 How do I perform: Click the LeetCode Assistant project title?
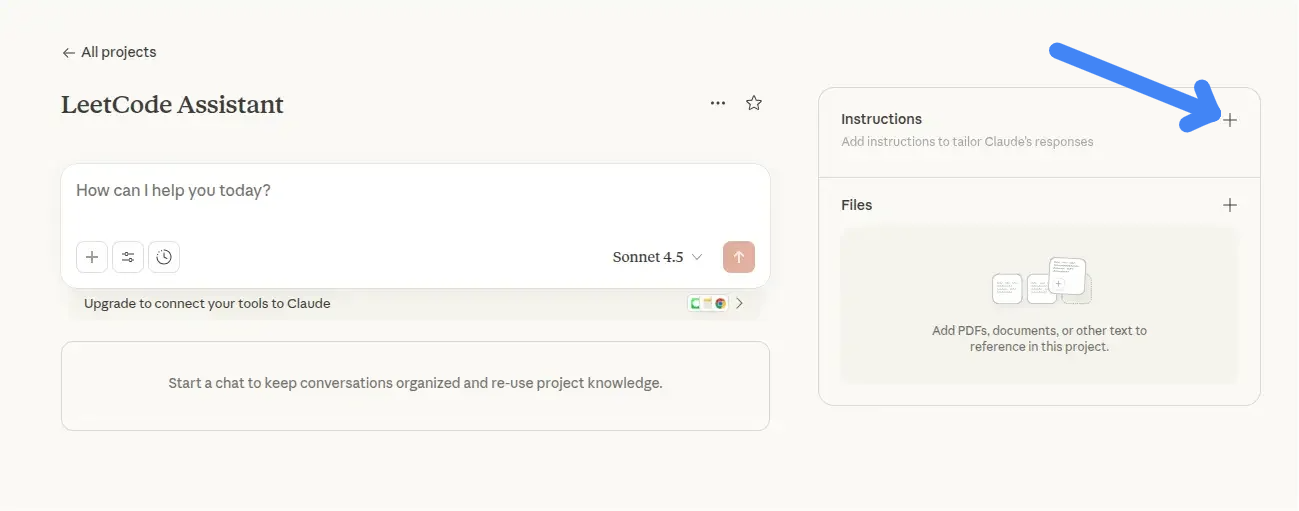[172, 104]
